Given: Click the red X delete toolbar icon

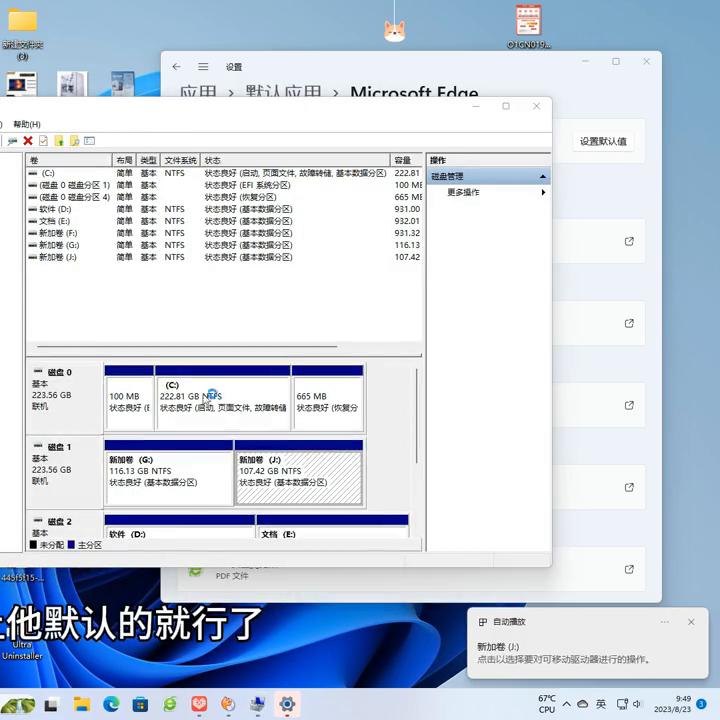Looking at the screenshot, I should click(28, 141).
